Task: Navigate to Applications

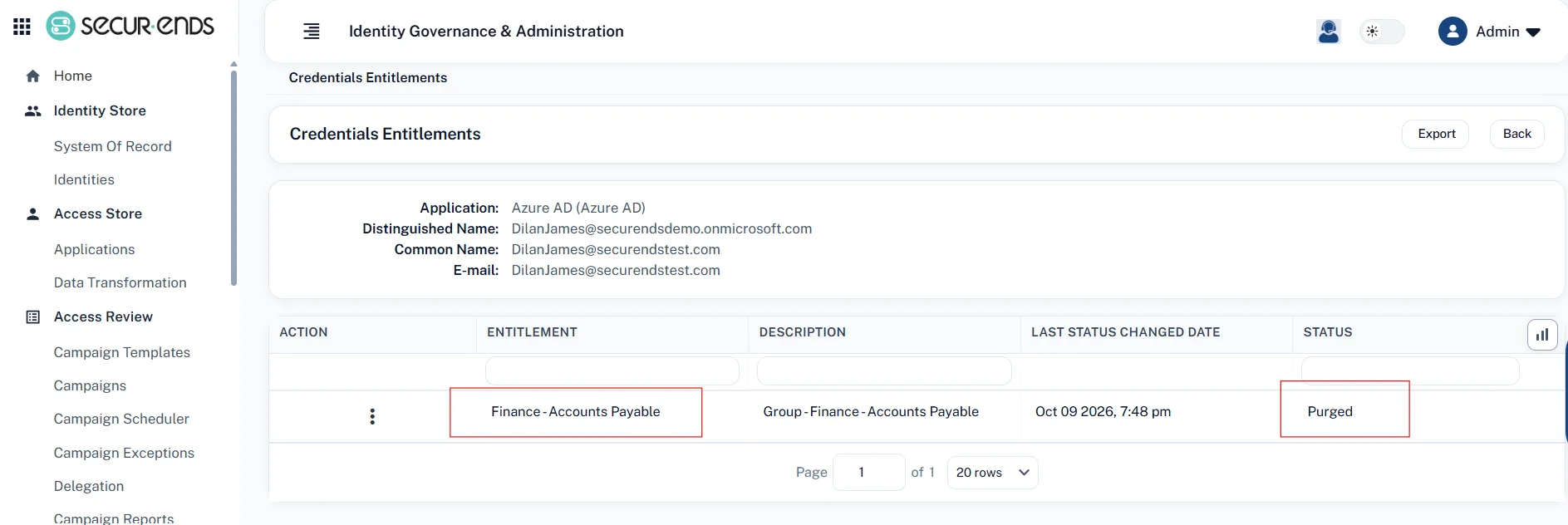Action: pos(94,249)
